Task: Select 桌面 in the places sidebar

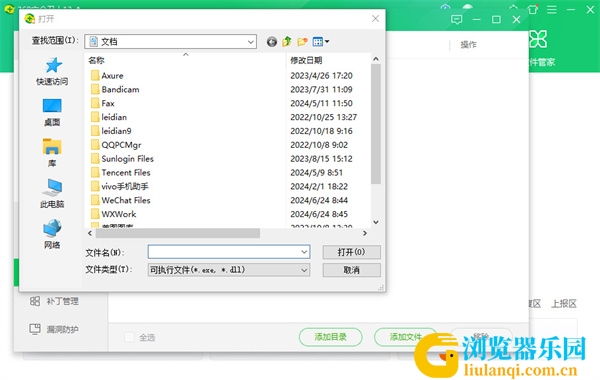Action: [x=52, y=113]
